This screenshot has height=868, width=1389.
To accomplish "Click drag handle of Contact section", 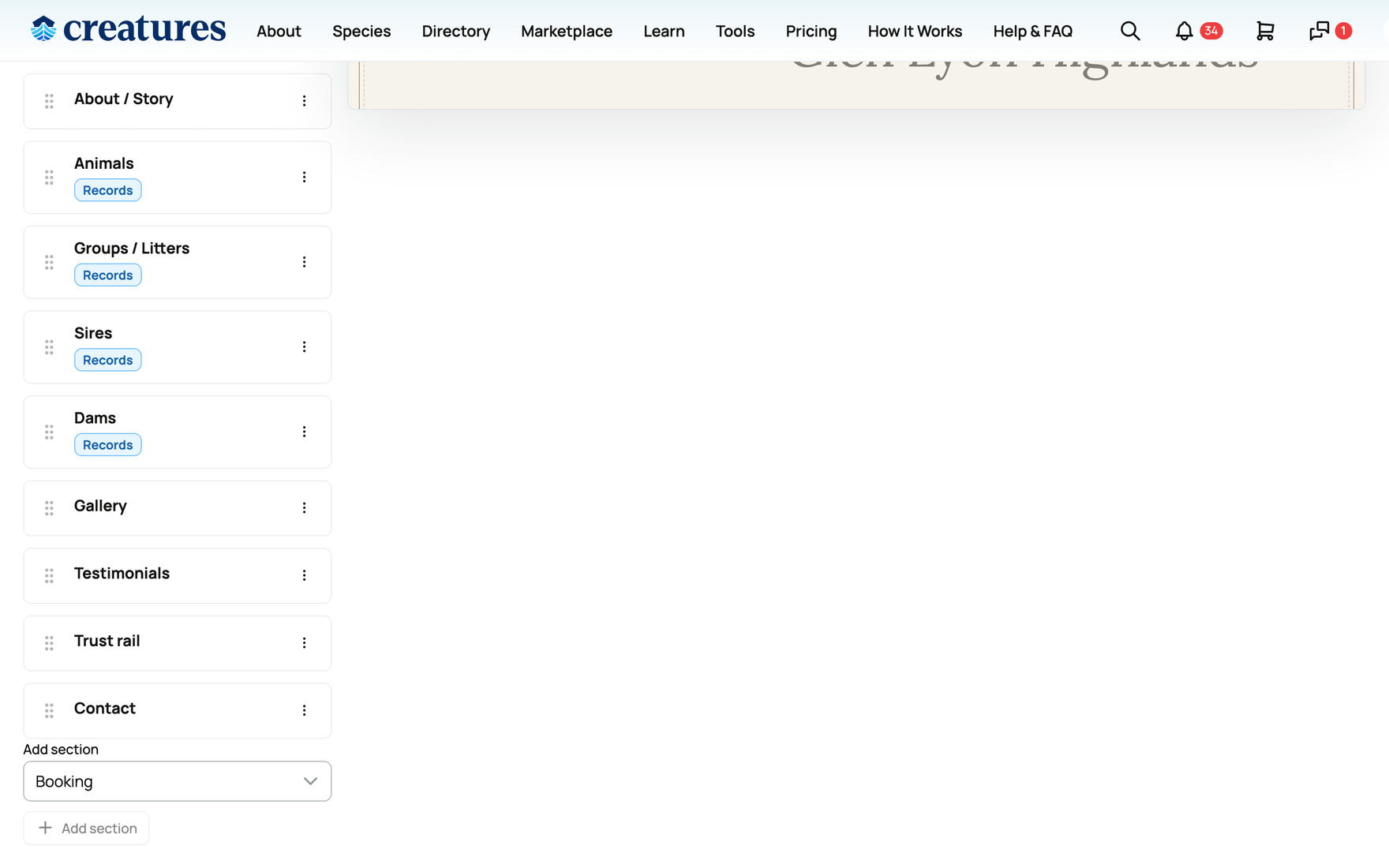I will click(x=49, y=711).
